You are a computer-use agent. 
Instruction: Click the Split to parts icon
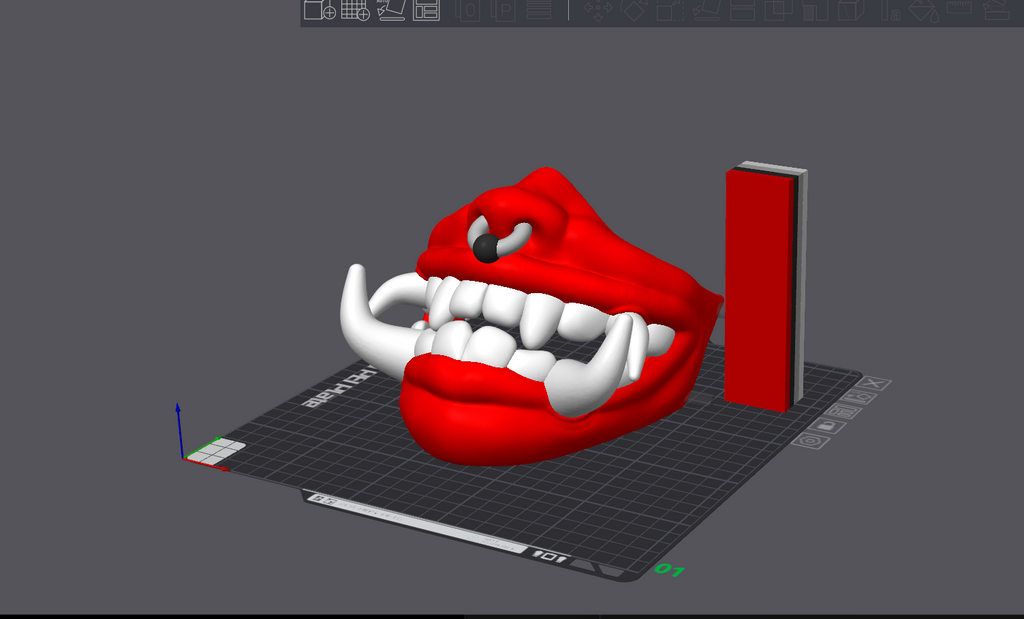503,10
